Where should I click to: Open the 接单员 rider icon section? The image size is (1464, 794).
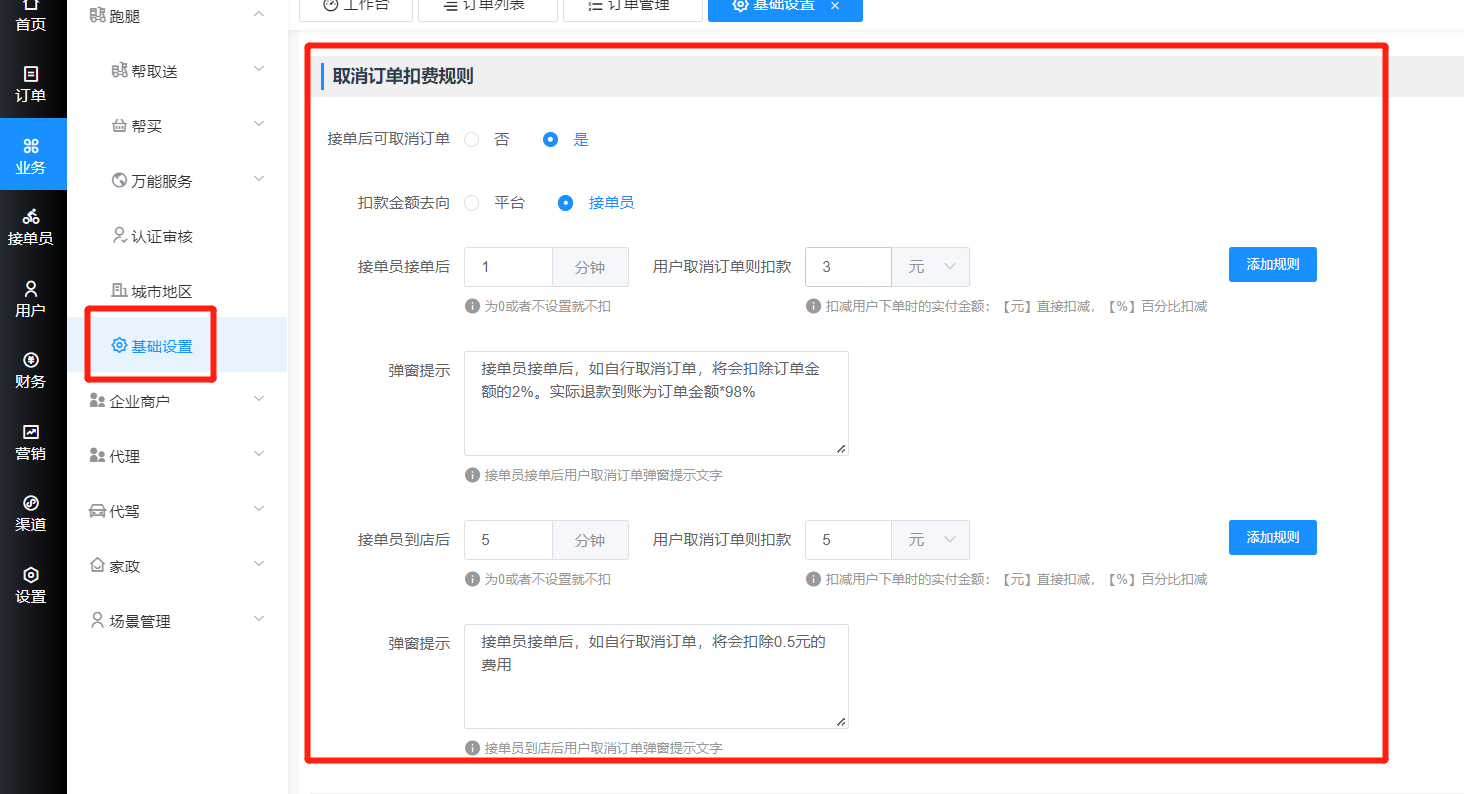(31, 217)
